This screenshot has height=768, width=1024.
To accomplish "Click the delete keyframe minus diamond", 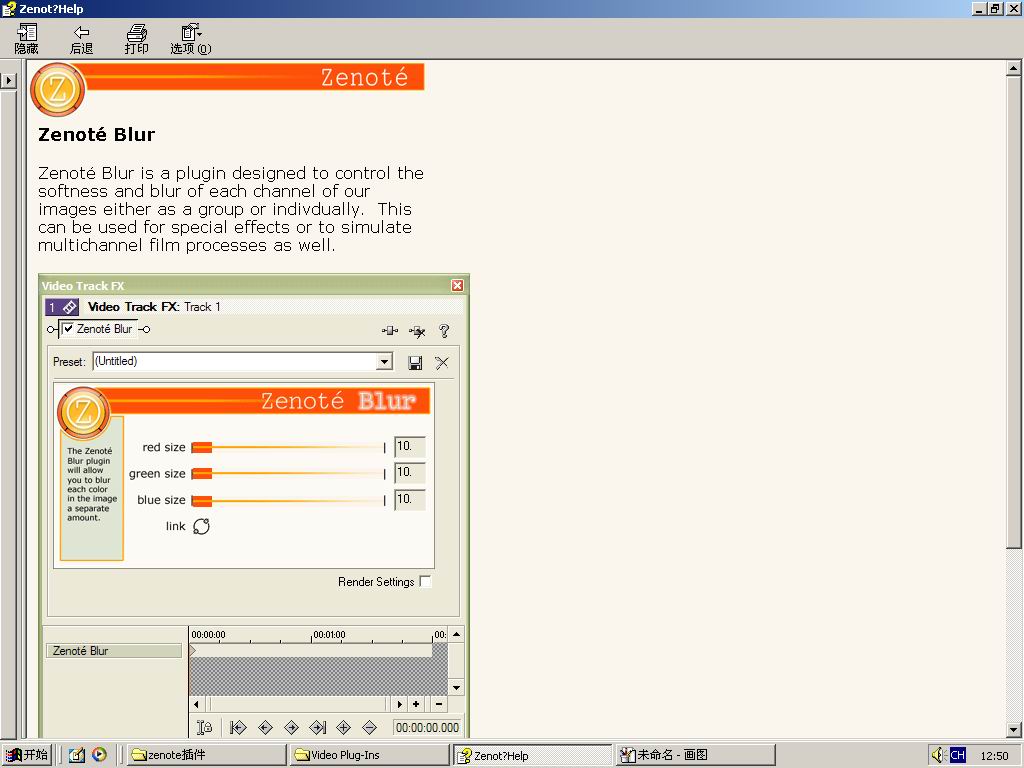I will [370, 727].
